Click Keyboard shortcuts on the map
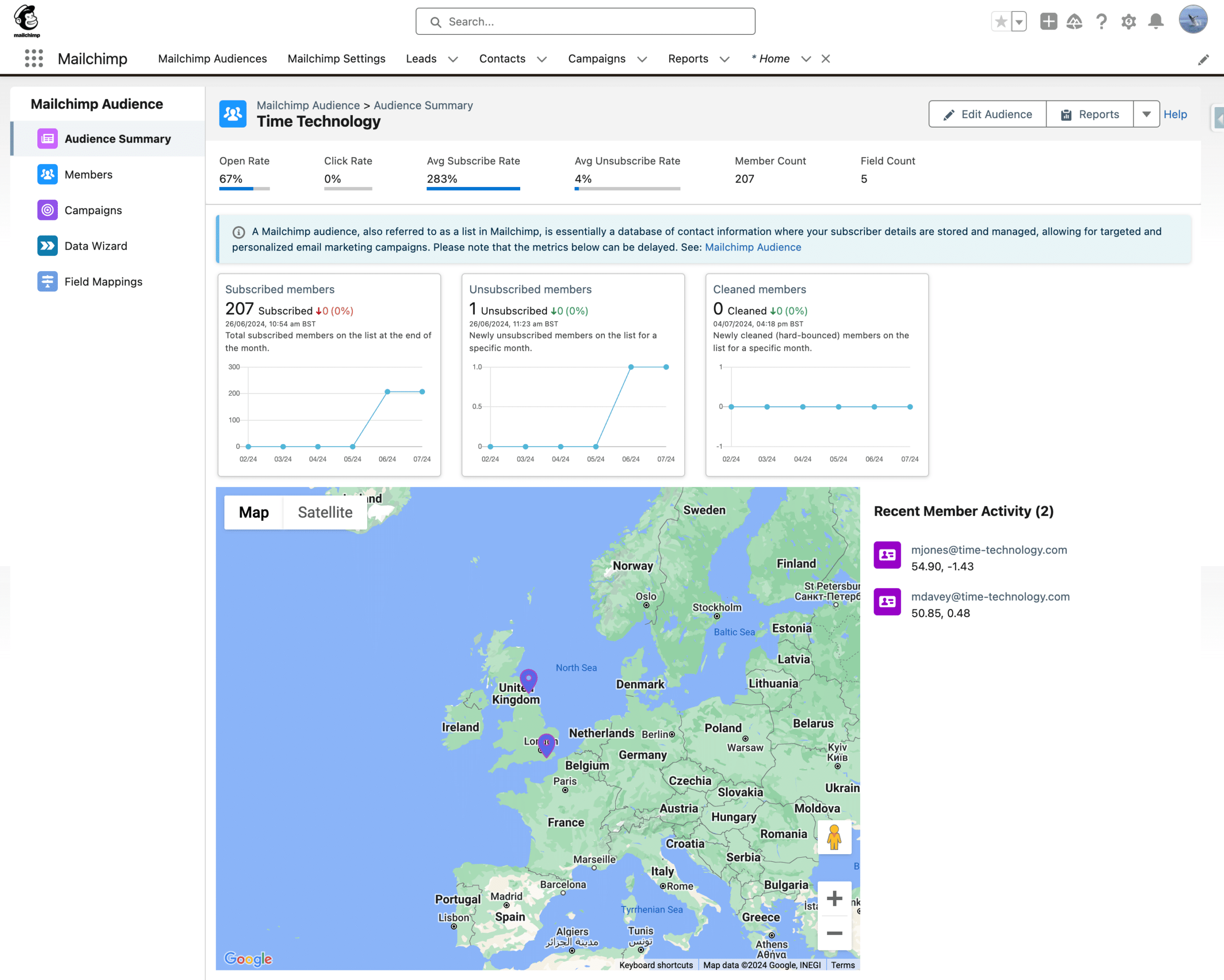The image size is (1224, 980). coord(656,965)
